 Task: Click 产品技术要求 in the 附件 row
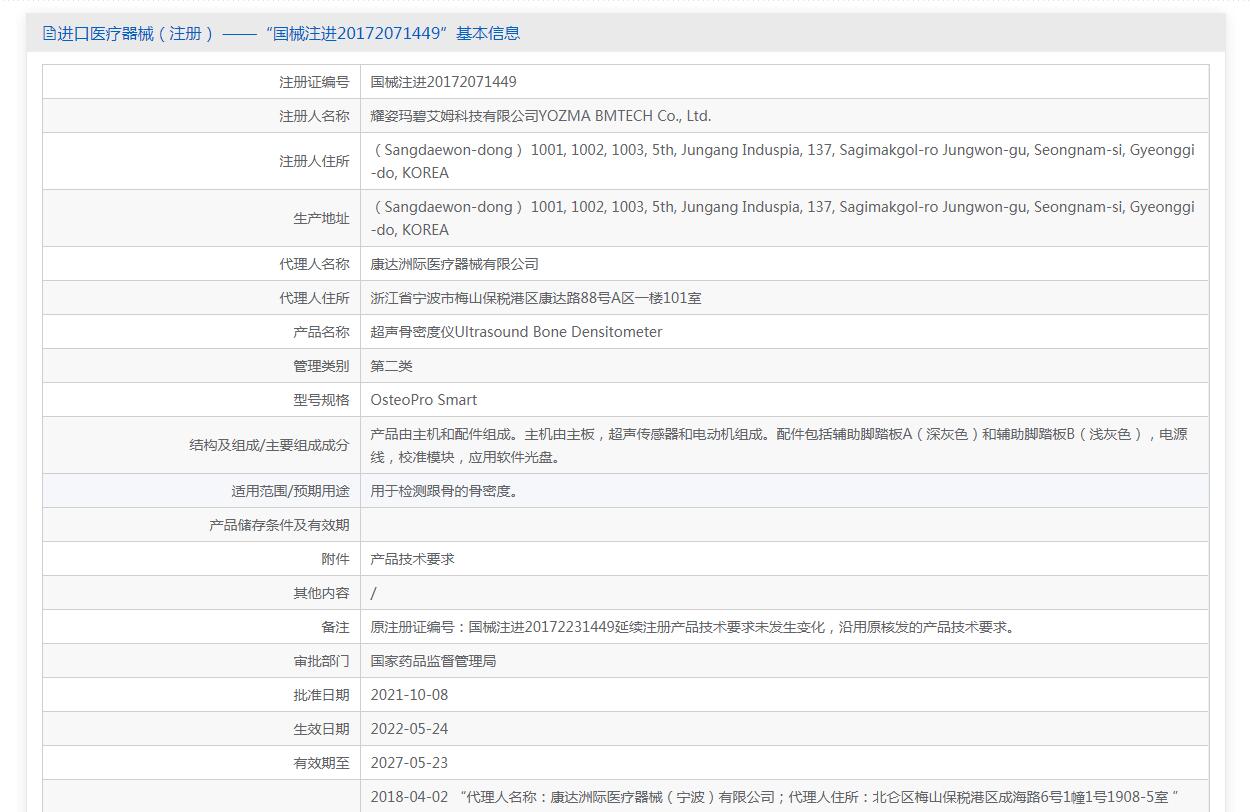412,559
